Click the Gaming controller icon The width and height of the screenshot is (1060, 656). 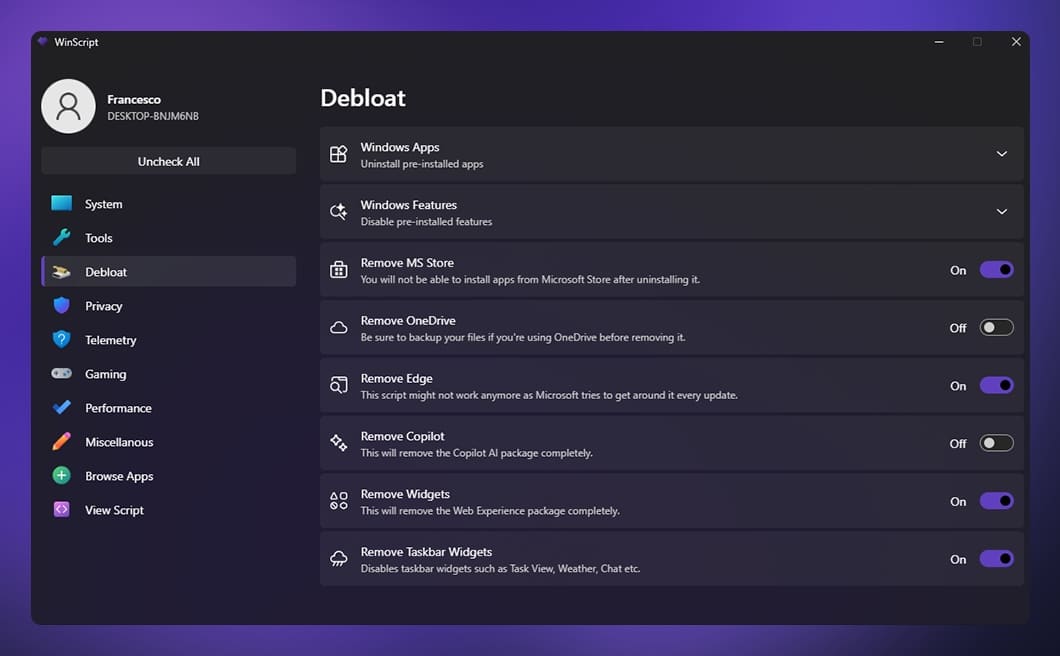pos(62,373)
